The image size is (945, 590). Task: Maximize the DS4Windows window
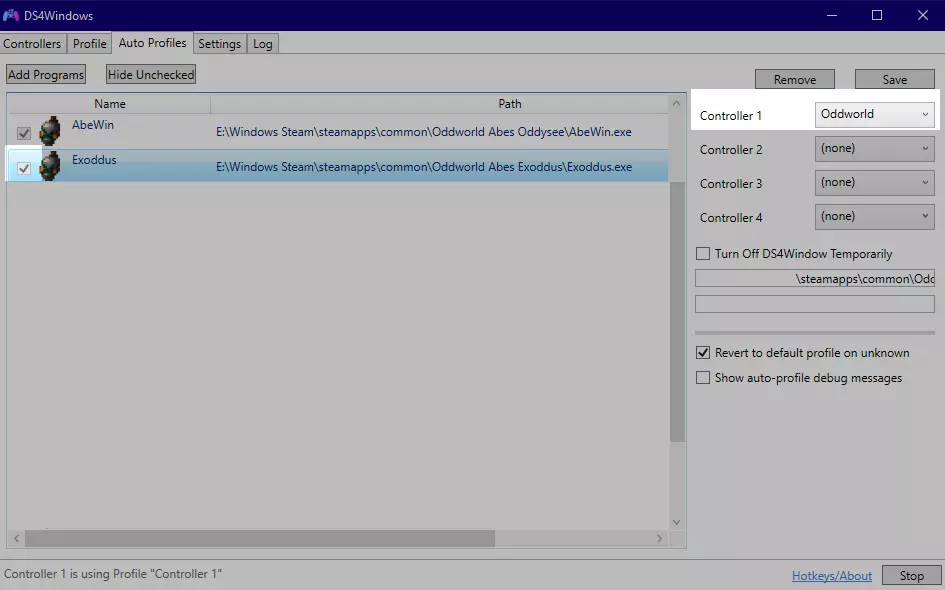877,15
